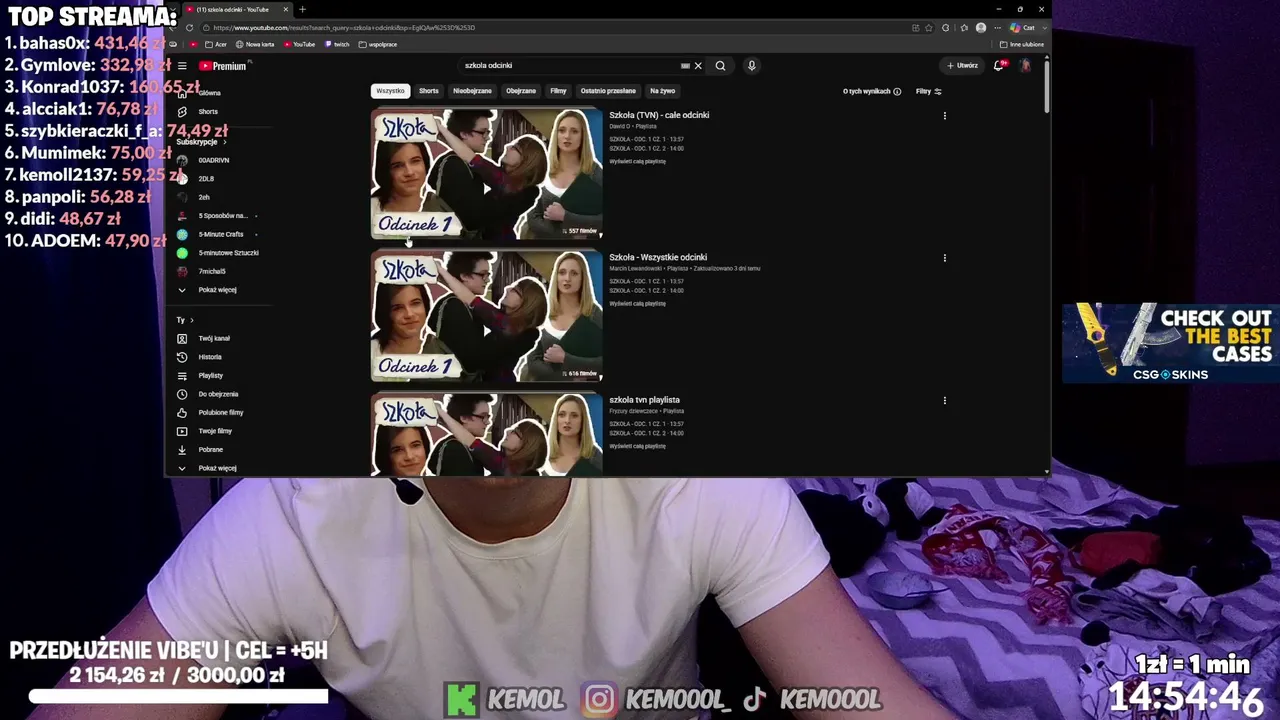Screen dimensions: 1280x720
Task: Show info icon for O tych wynikach
Action: pyautogui.click(x=897, y=92)
